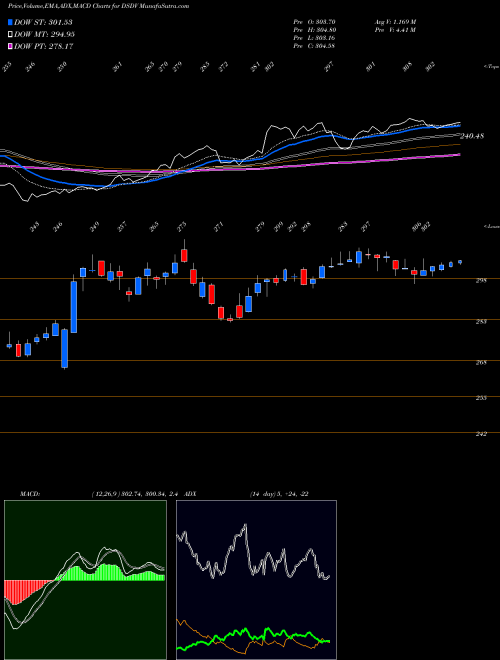Click the 'Pre O: 303.70' open value

click(314, 22)
